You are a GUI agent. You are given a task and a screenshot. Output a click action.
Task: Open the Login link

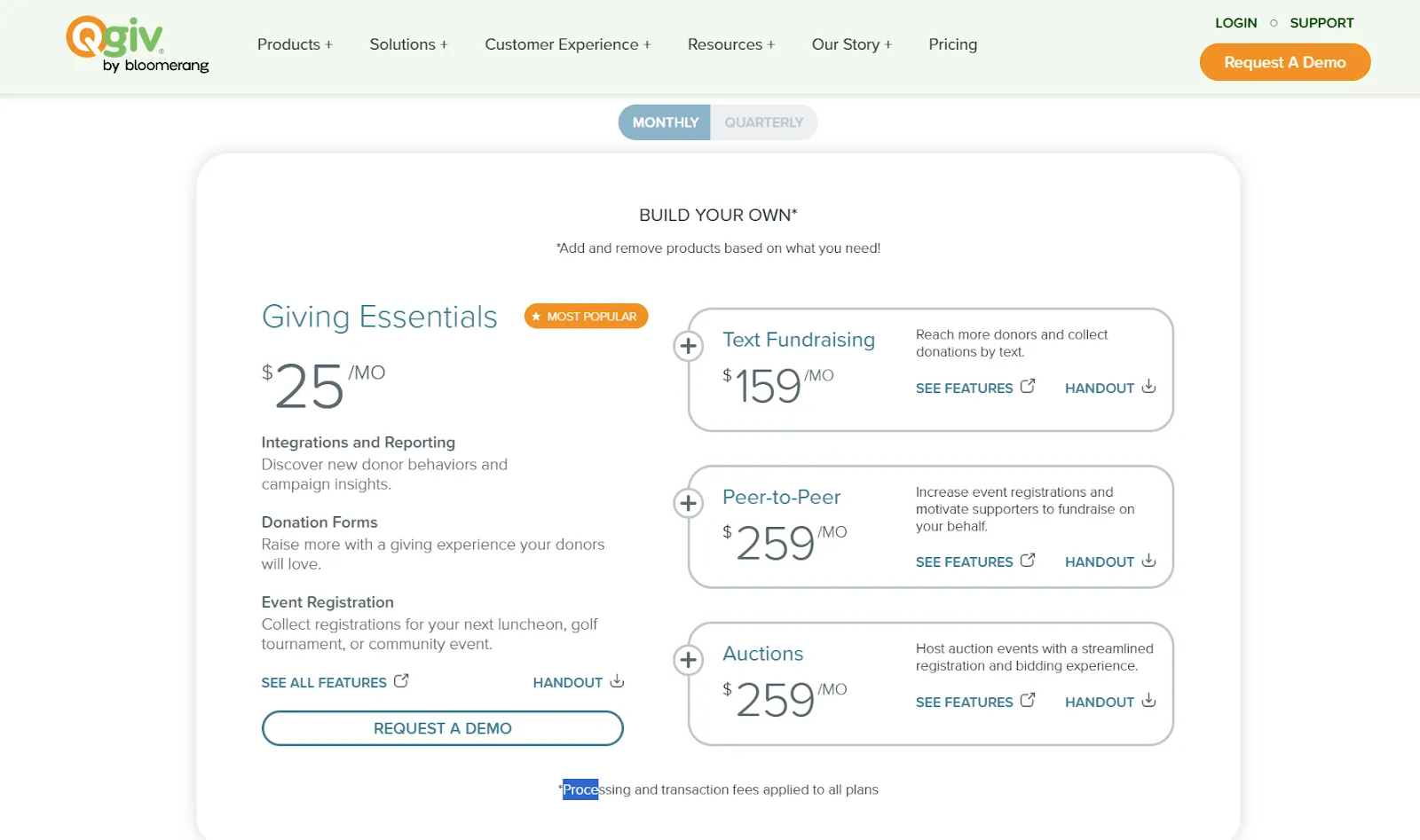point(1236,23)
